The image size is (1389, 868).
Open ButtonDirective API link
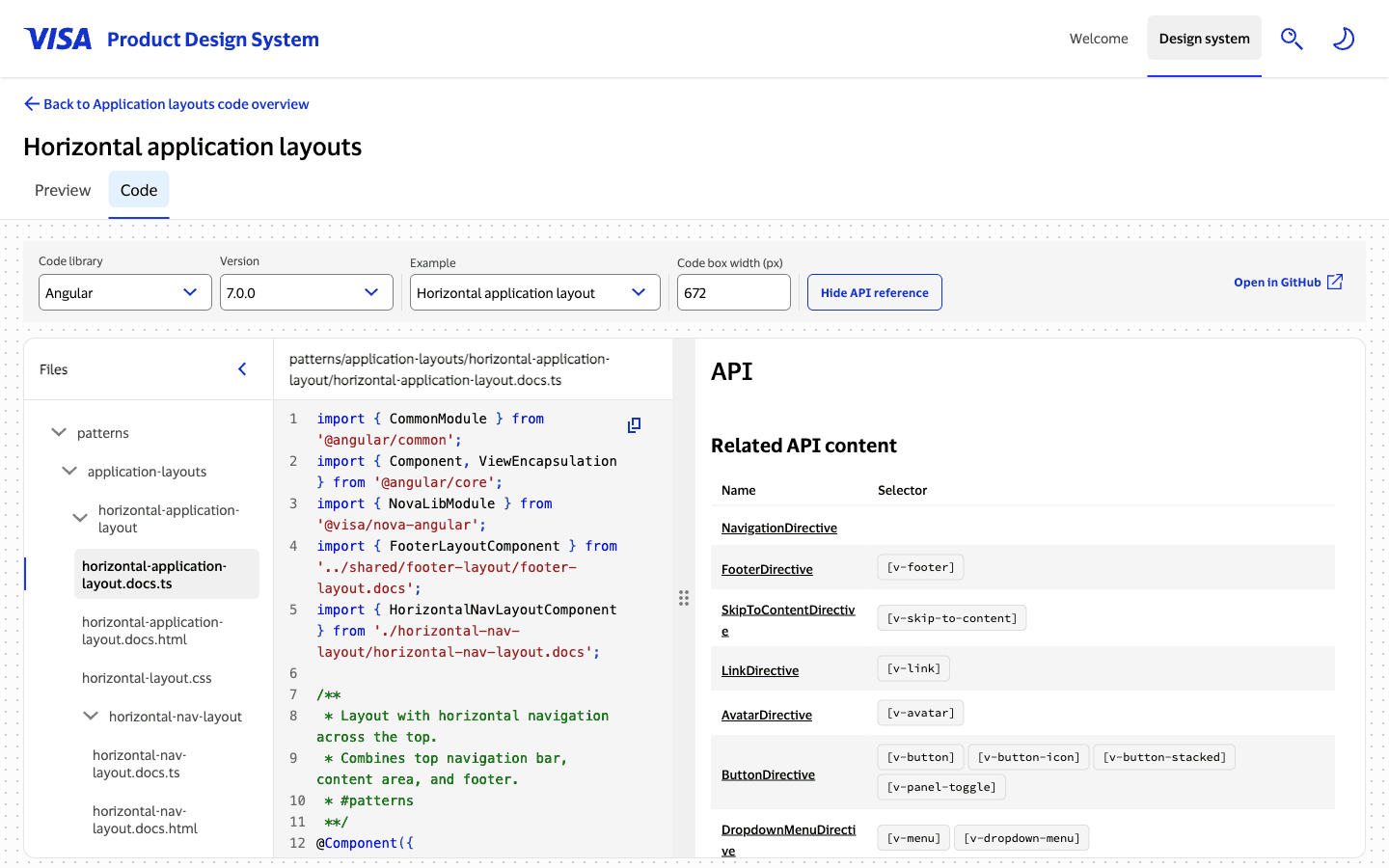coord(768,774)
